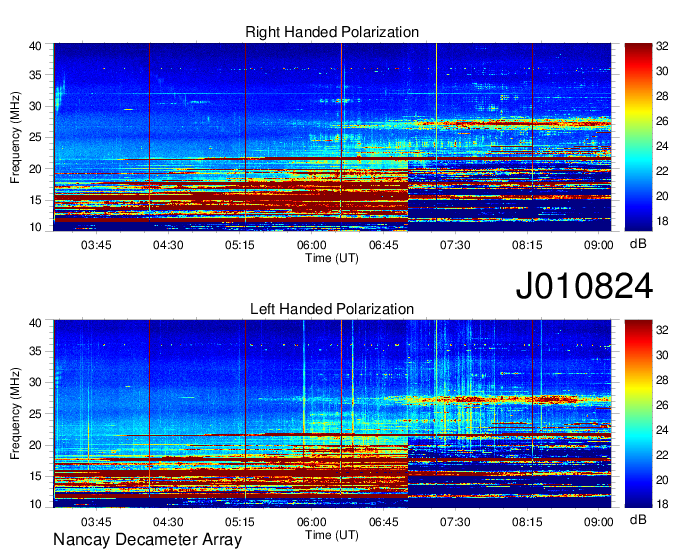Click the Frequency (MHz) axis label of Left Handed plot

pos(15,414)
